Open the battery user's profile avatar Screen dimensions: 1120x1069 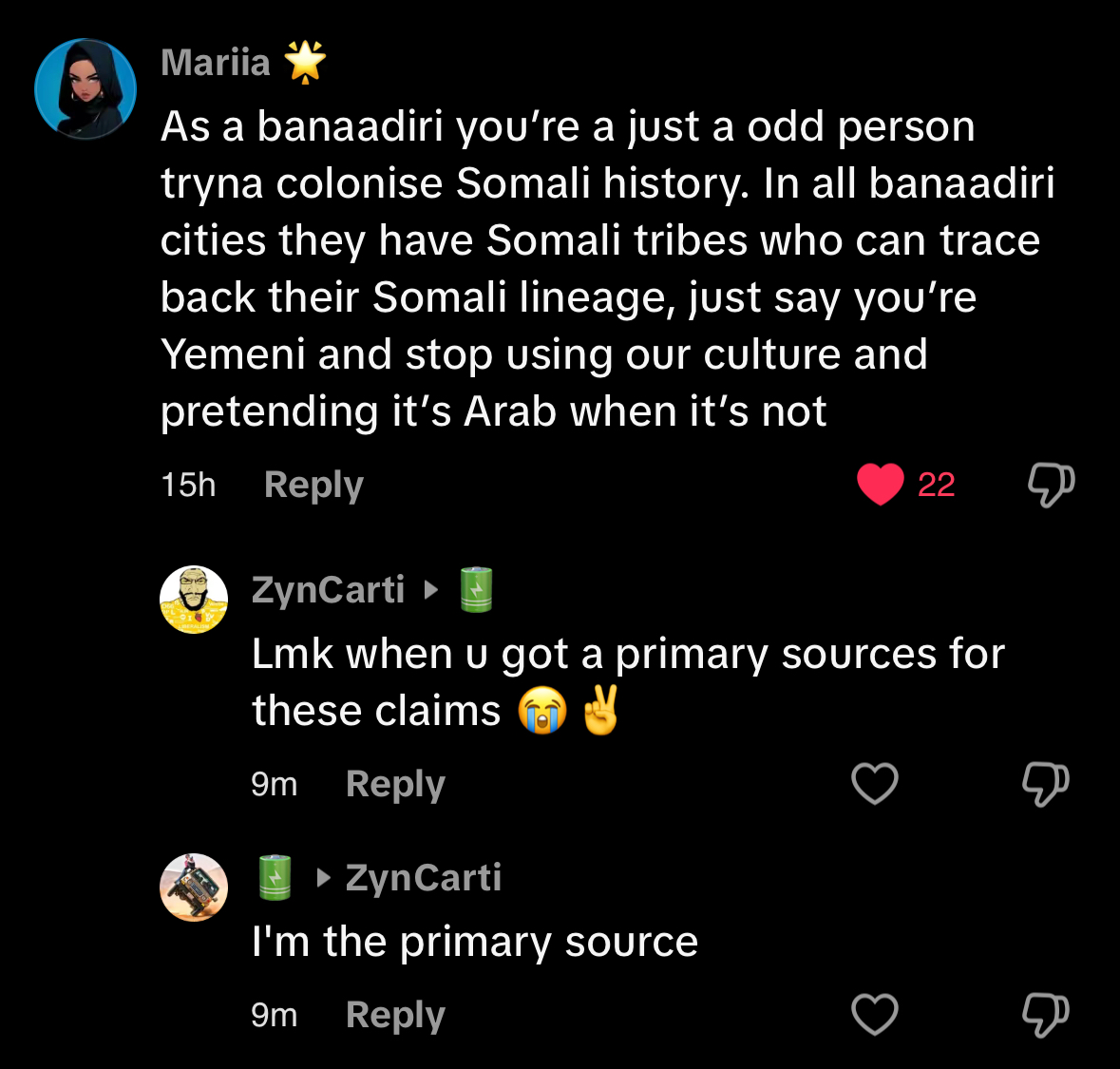pos(194,888)
